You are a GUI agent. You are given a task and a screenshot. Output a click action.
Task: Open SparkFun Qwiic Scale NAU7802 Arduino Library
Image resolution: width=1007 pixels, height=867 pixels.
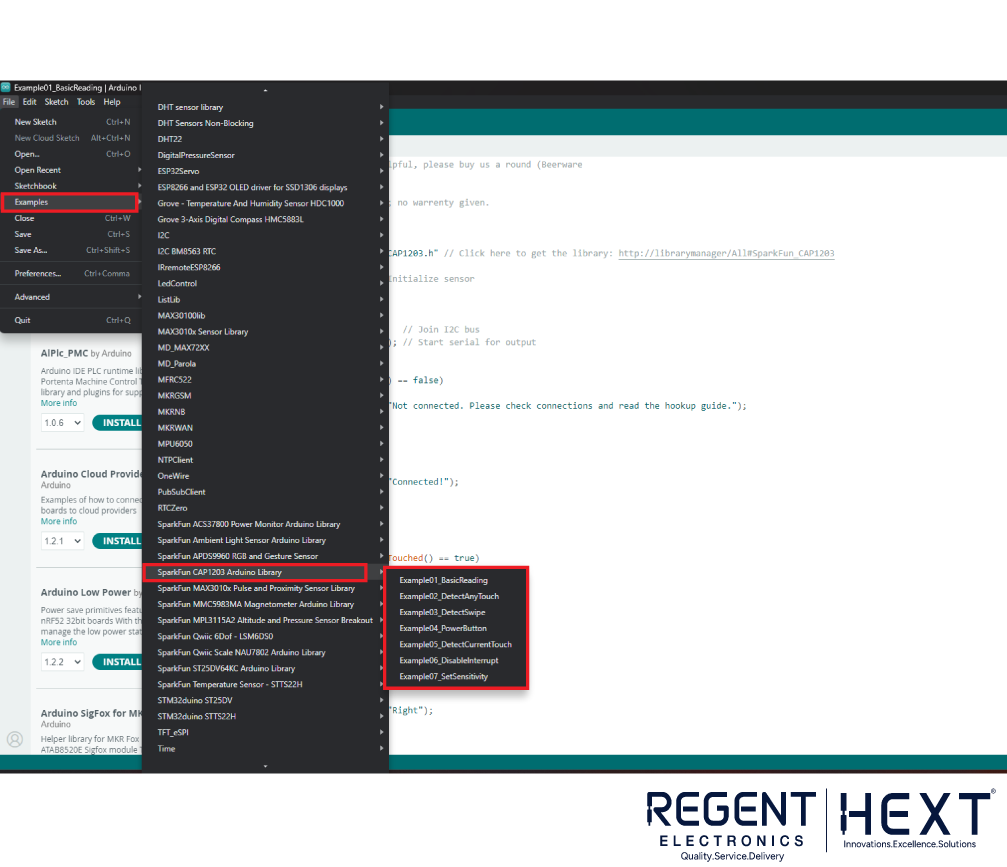[265, 652]
